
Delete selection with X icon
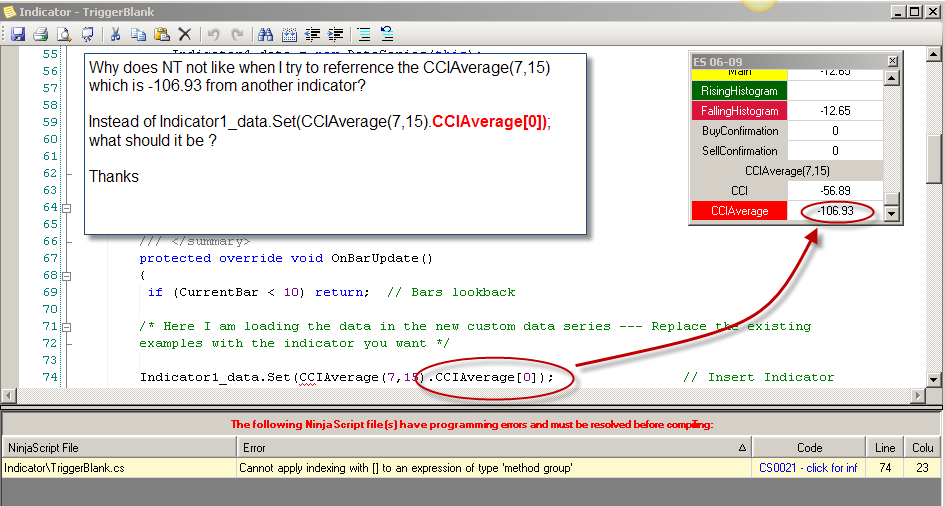[x=185, y=34]
